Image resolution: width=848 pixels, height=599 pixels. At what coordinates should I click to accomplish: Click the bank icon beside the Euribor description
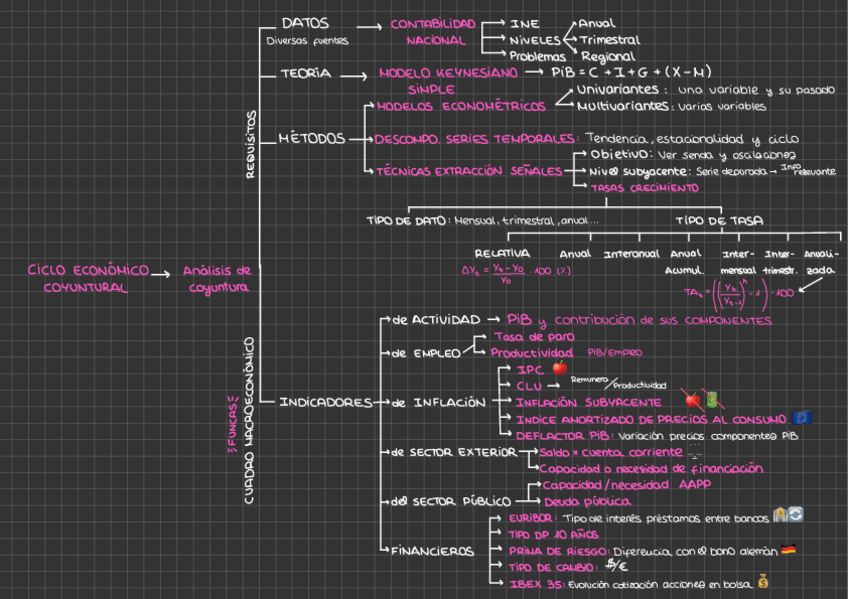780,516
